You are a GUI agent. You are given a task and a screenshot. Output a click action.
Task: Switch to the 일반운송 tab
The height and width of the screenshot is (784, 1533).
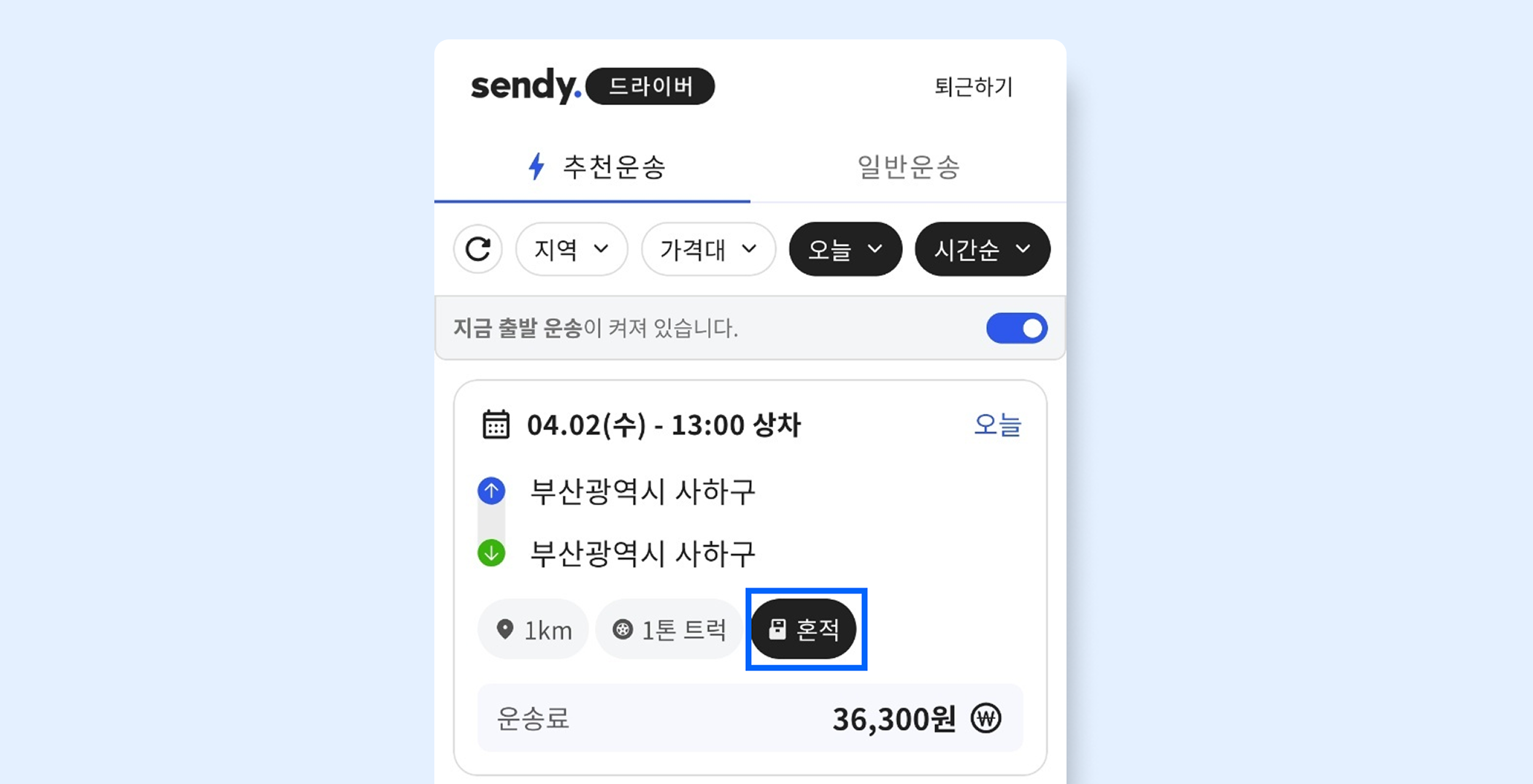(x=908, y=167)
